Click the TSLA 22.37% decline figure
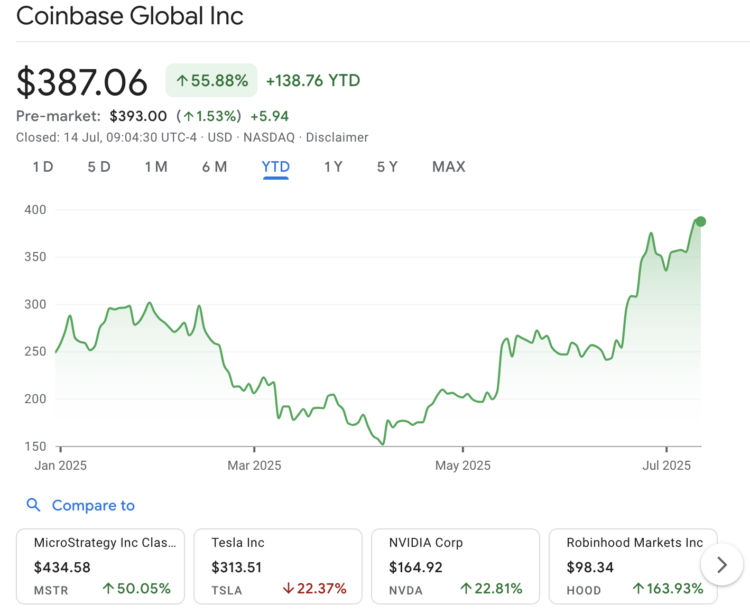 point(314,589)
